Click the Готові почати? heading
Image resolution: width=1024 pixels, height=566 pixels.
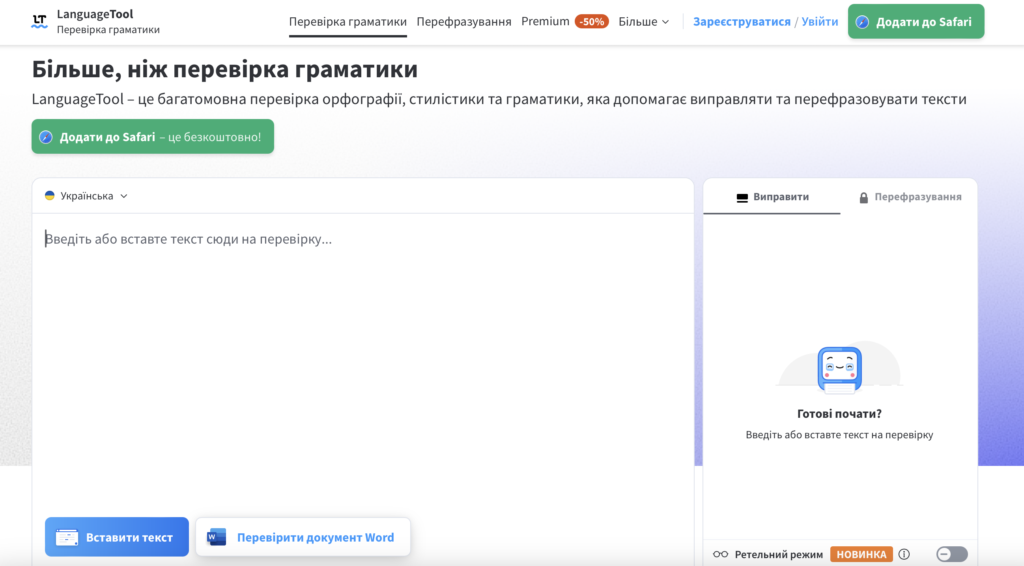point(839,413)
